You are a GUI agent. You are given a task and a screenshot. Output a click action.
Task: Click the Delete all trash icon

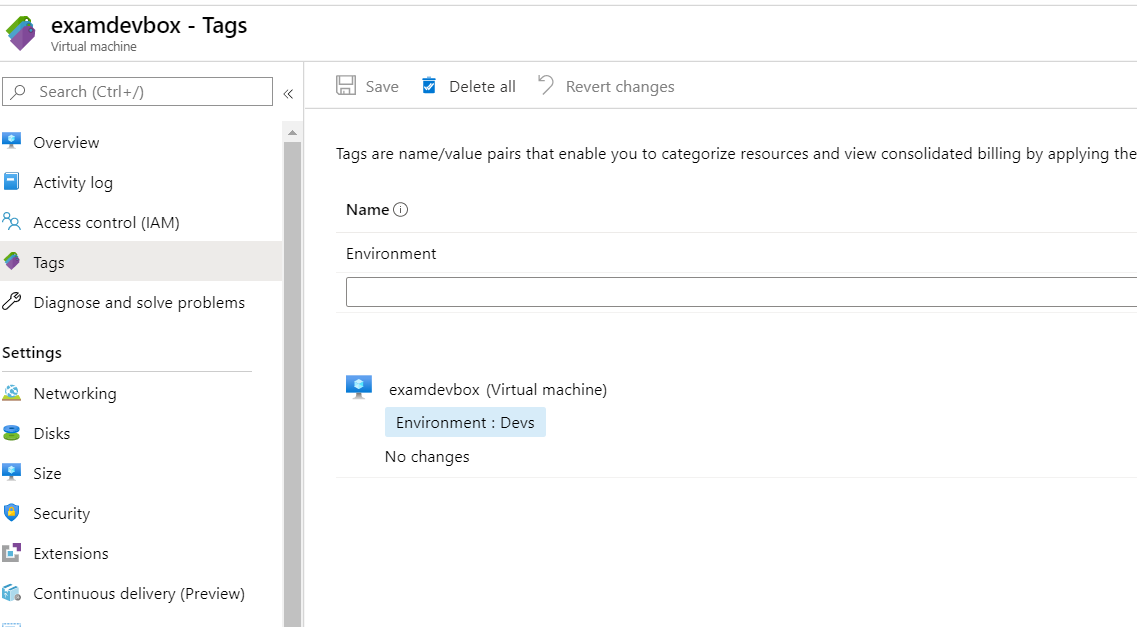click(x=429, y=86)
